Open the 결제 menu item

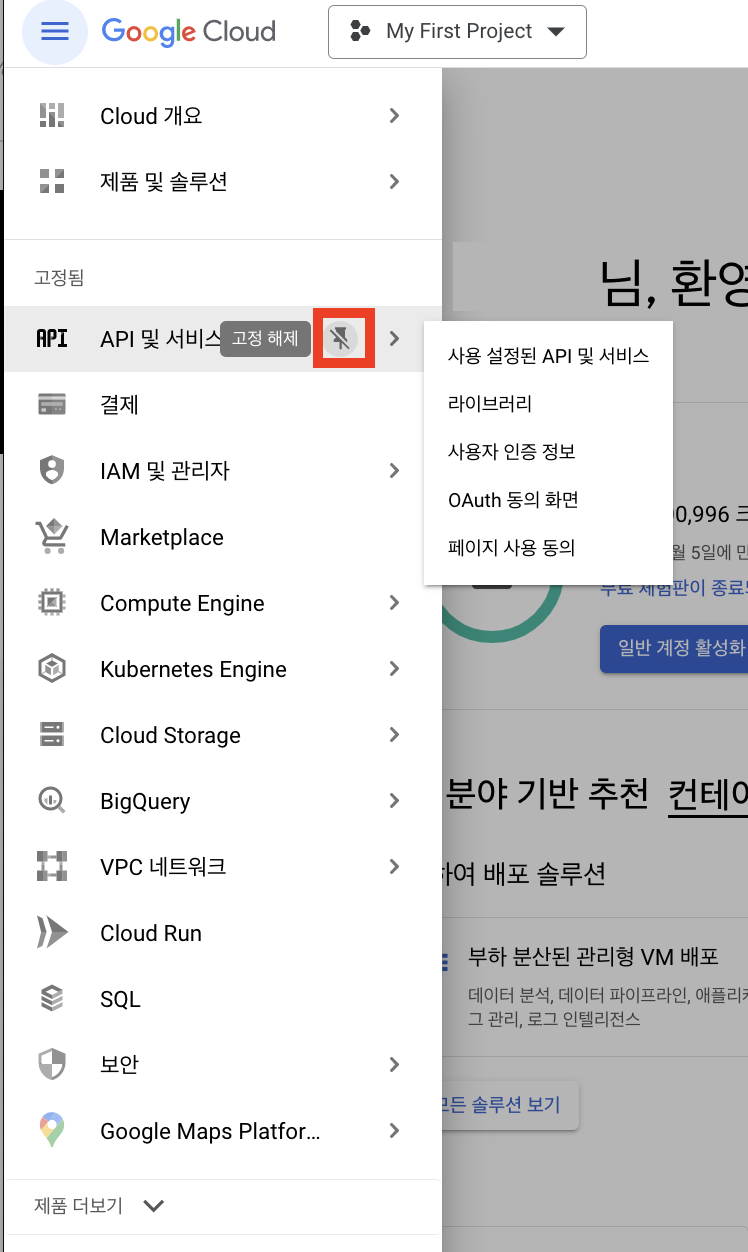tap(223, 405)
